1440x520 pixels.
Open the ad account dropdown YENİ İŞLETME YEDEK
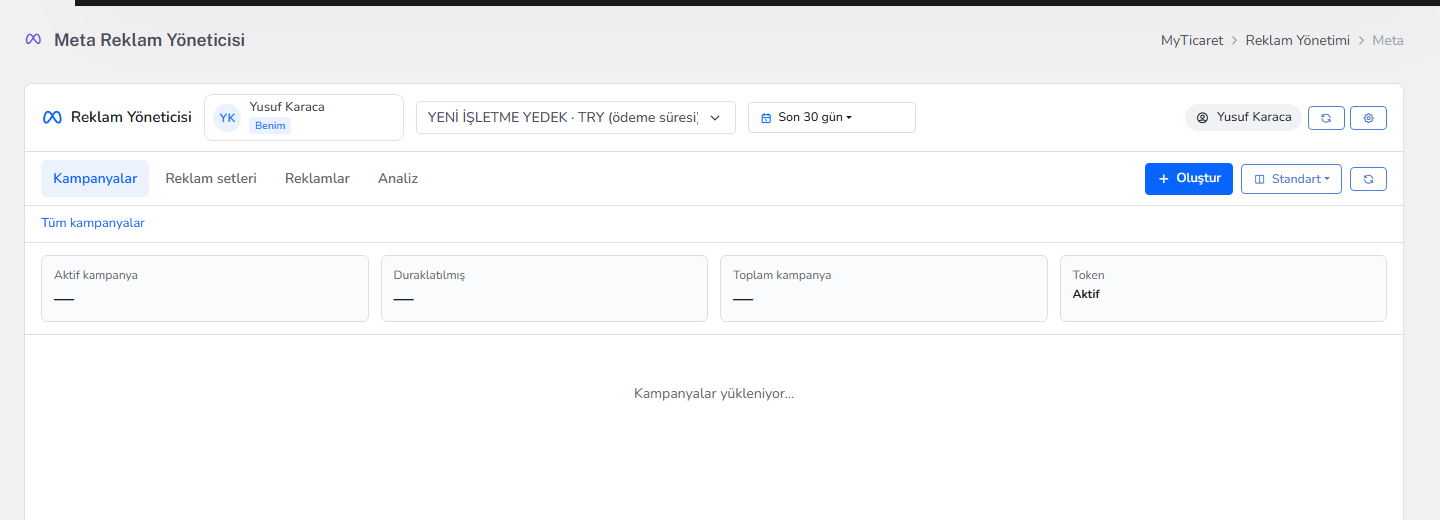pos(576,117)
